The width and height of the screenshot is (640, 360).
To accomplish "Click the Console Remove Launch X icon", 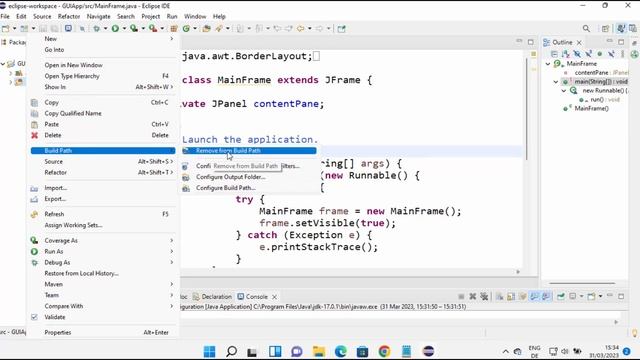I will click(x=473, y=297).
